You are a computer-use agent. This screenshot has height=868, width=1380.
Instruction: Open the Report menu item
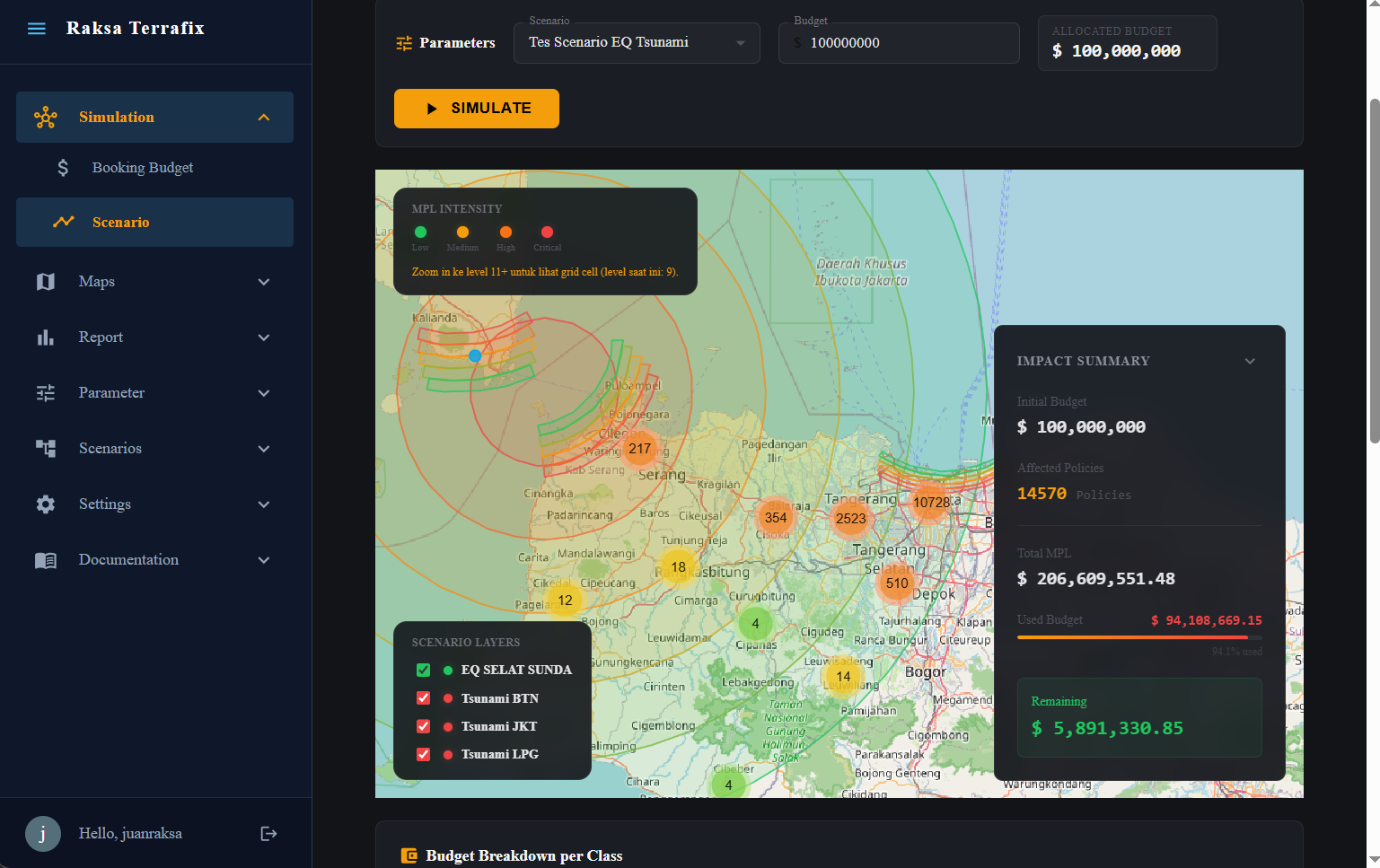pos(154,338)
